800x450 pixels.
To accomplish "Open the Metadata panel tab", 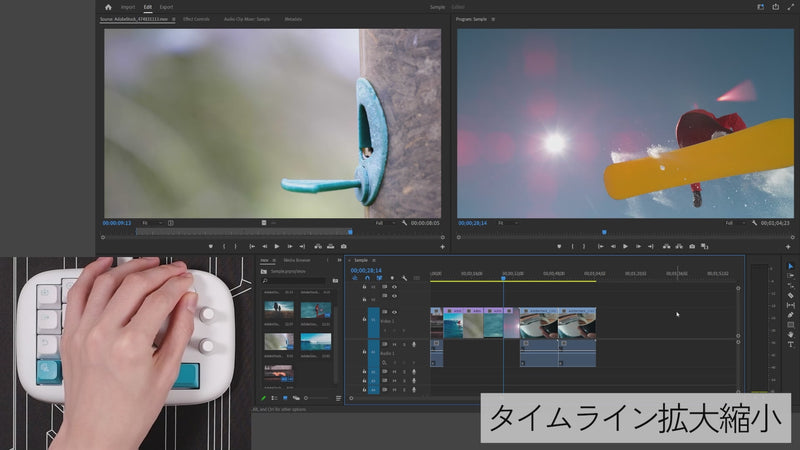I will [293, 19].
